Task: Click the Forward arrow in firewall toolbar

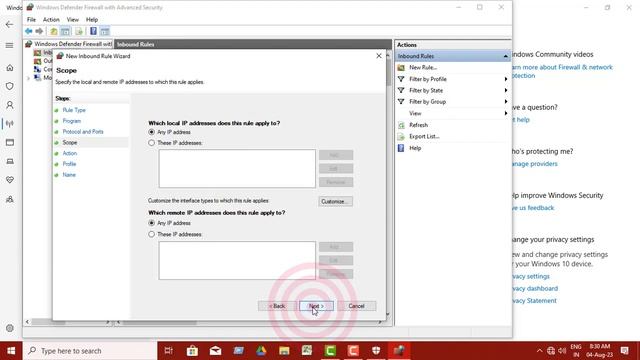Action: (x=39, y=31)
